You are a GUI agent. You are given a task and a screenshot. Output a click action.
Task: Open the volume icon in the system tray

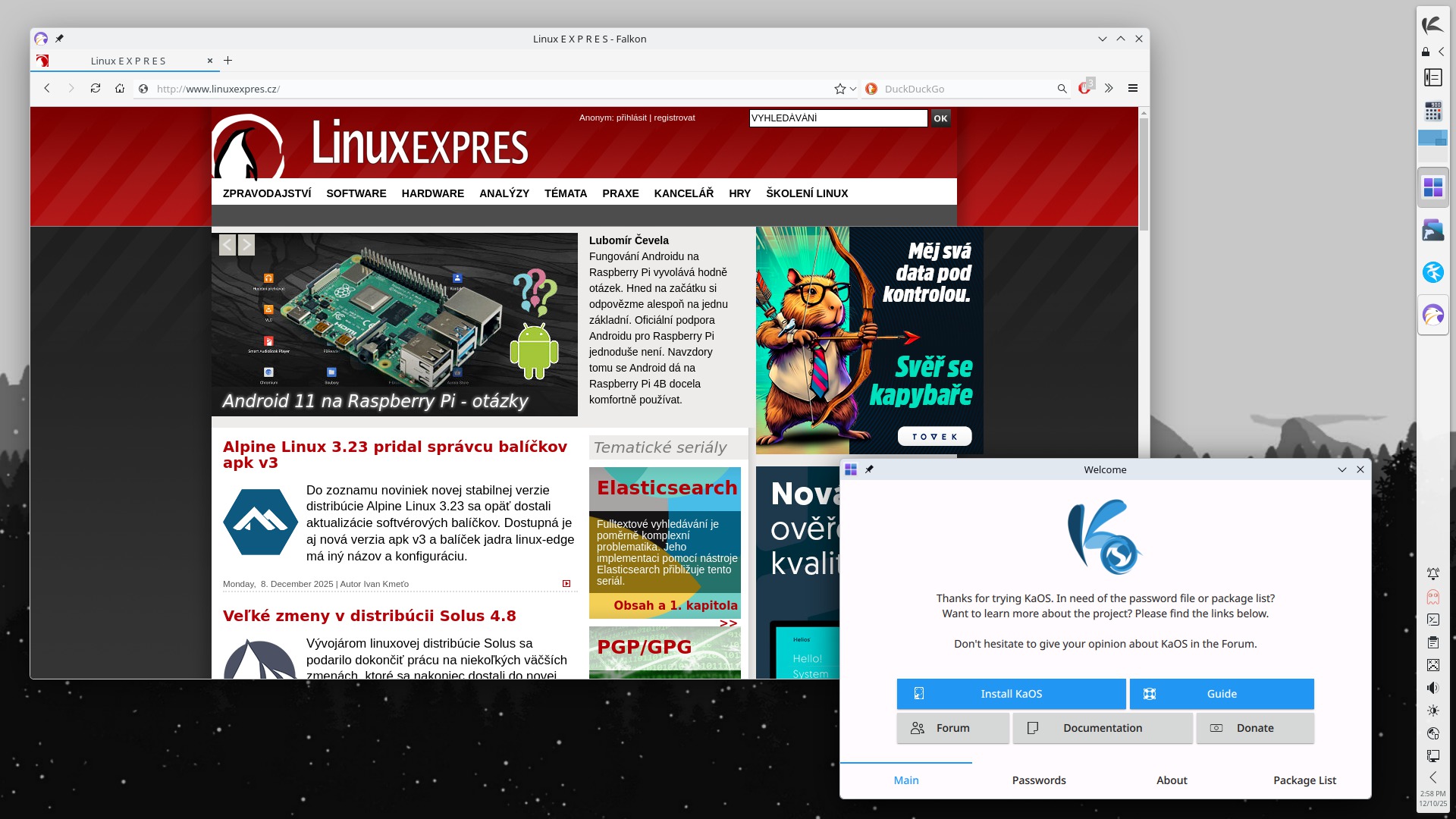tap(1432, 688)
